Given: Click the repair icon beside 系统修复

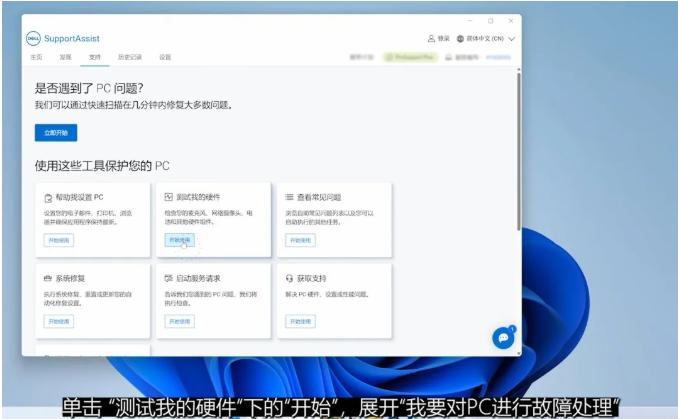Looking at the screenshot, I should [48, 278].
